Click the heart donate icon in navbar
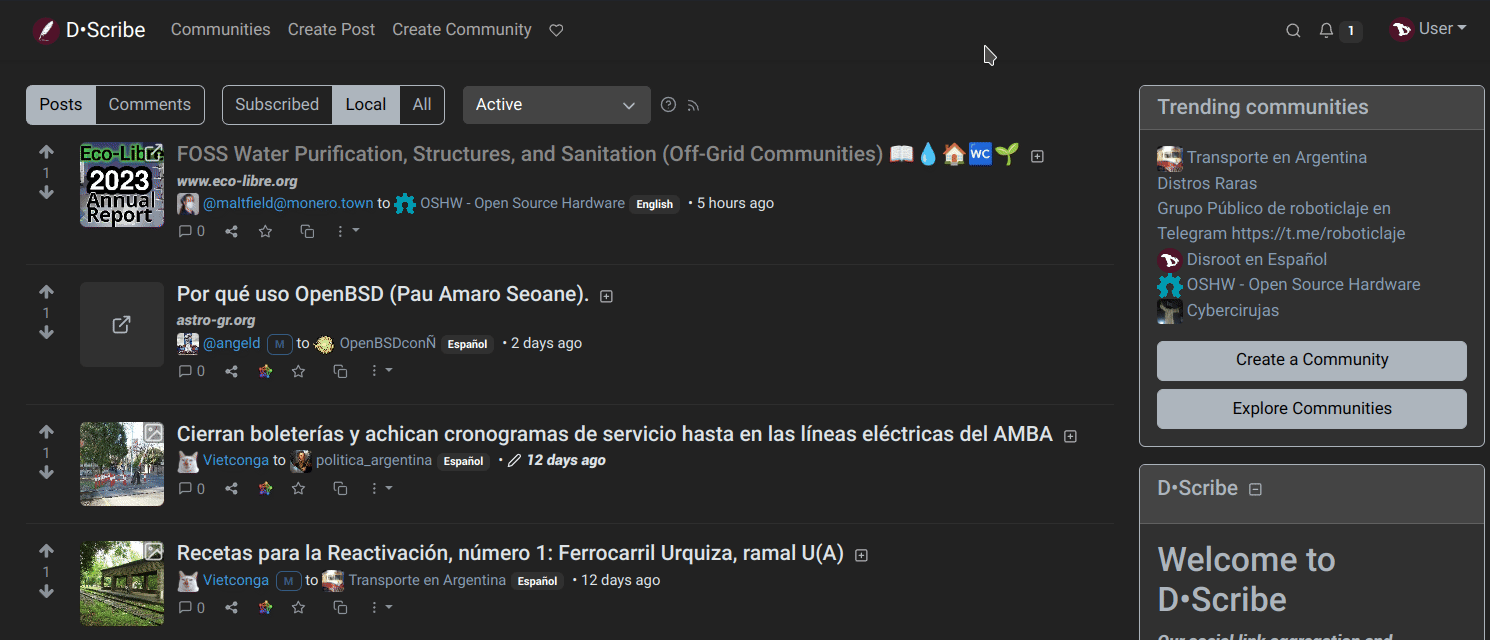This screenshot has width=1490, height=640. point(556,31)
